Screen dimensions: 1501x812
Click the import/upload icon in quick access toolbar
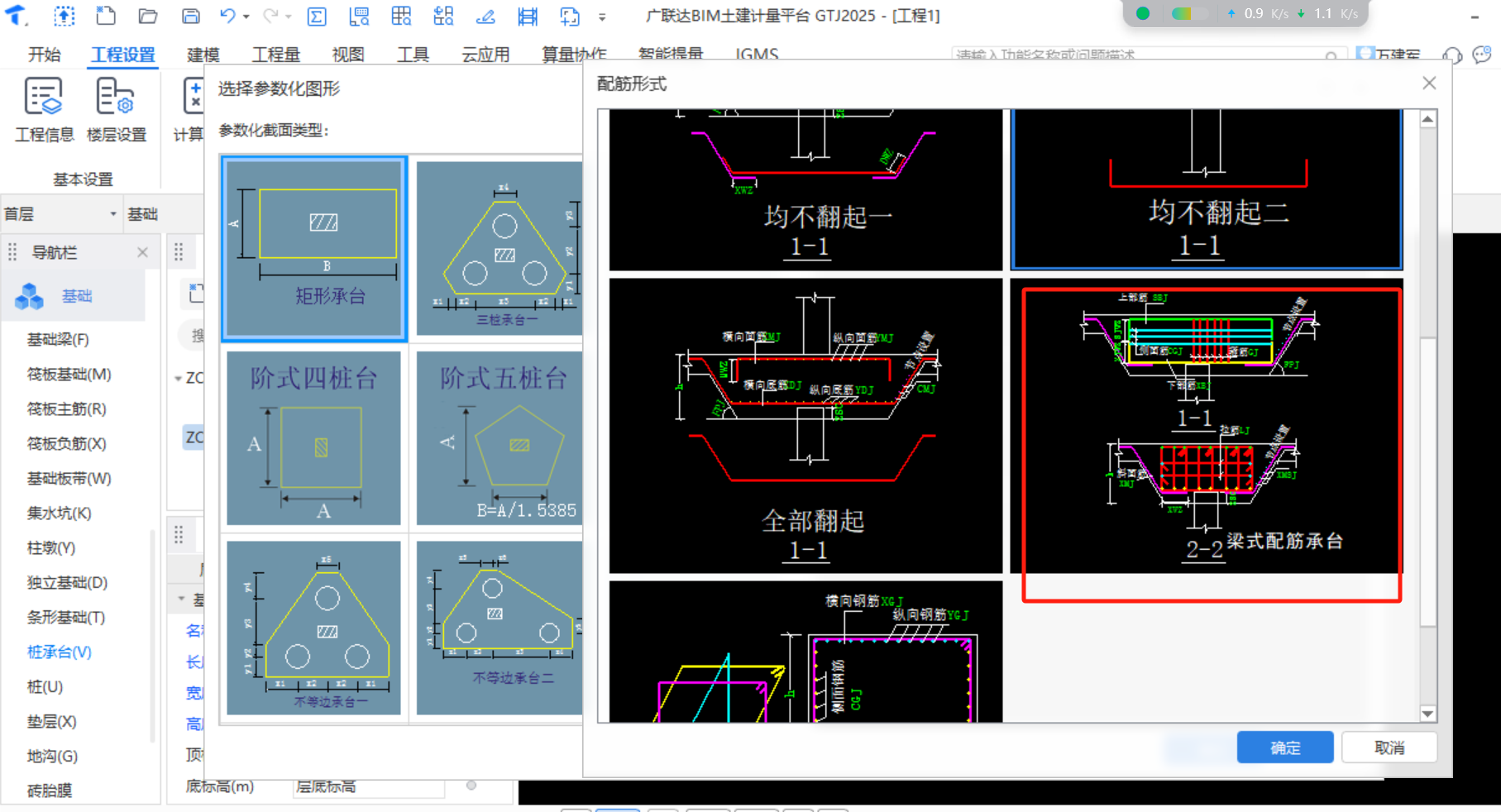[x=64, y=16]
